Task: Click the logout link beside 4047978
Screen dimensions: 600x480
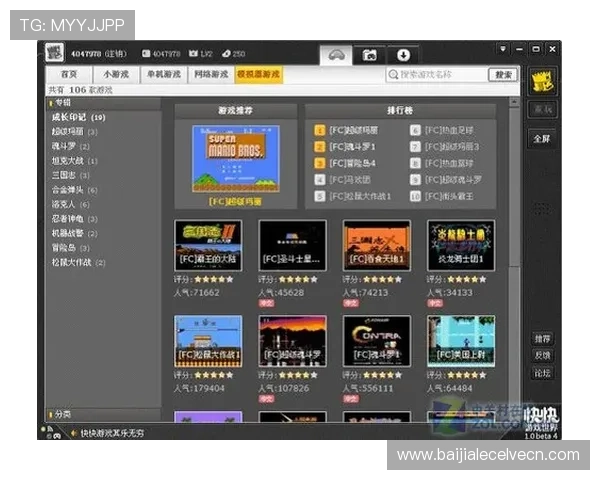Action: 116,54
